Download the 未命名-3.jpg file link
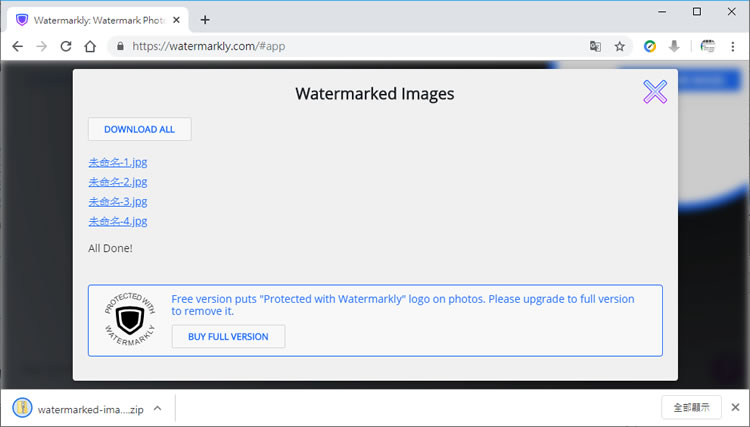 118,201
